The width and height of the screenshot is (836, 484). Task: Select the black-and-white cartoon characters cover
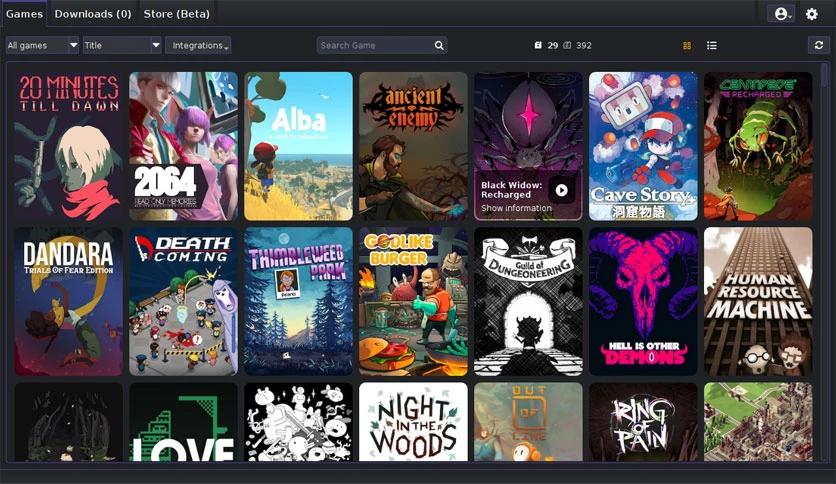tap(299, 422)
